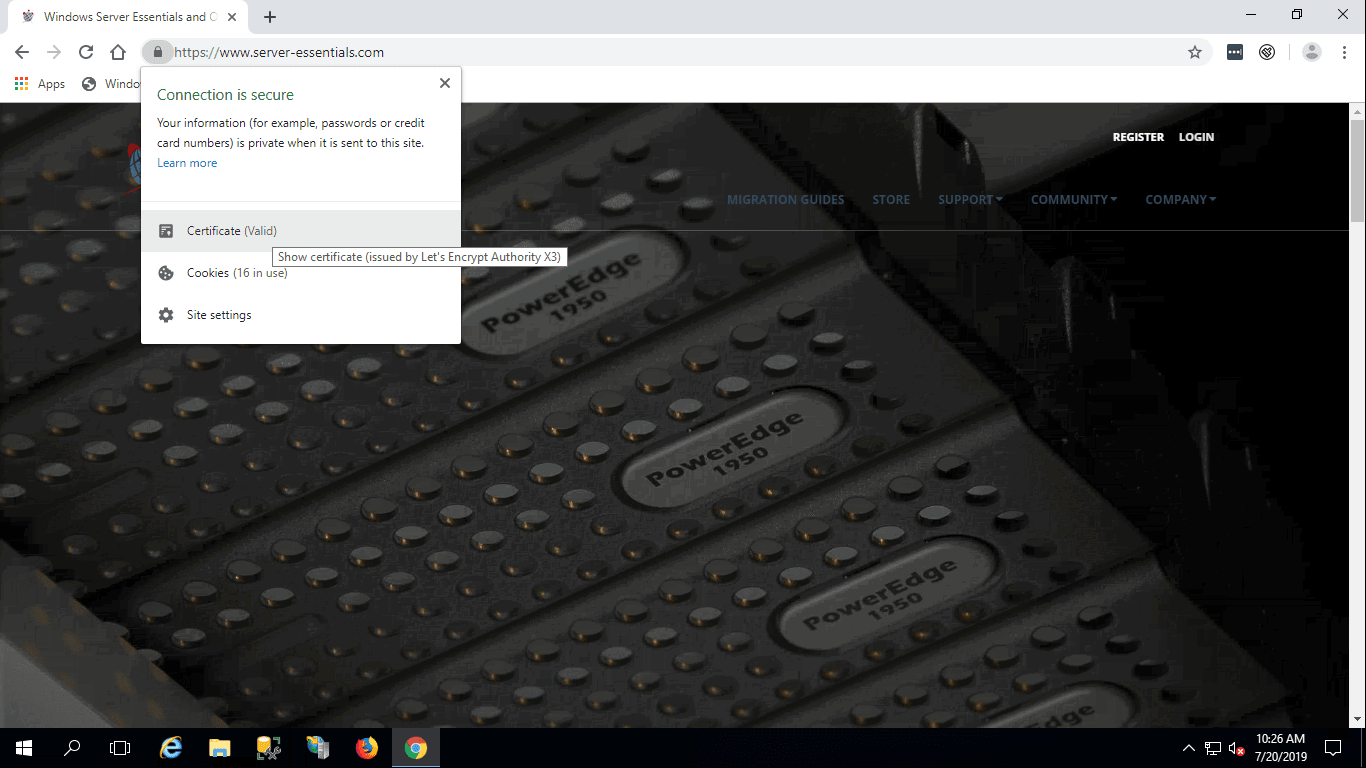Click the LOGIN link
The width and height of the screenshot is (1366, 768).
pyautogui.click(x=1196, y=137)
